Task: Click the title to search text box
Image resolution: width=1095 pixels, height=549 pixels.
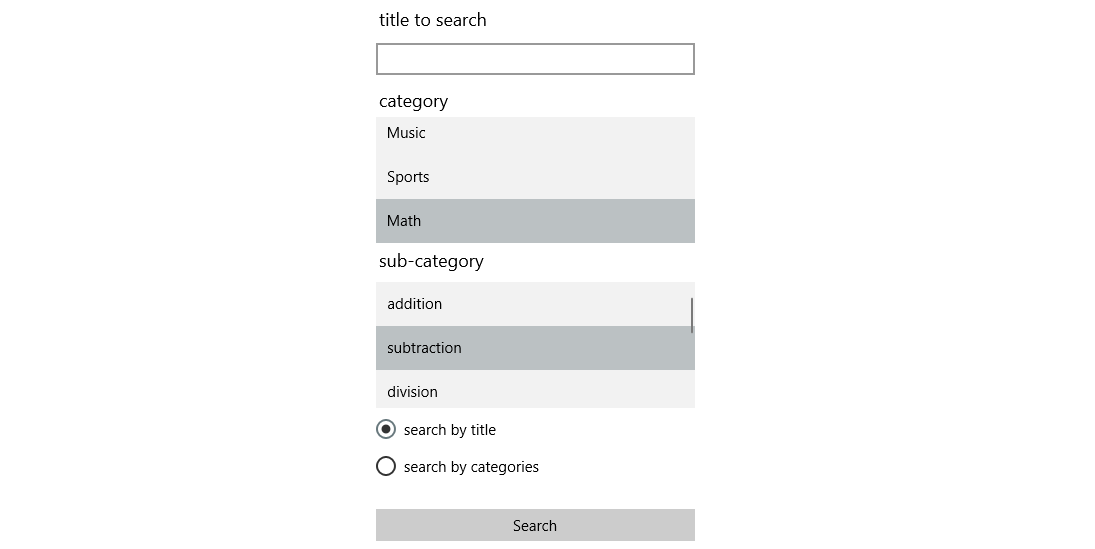Action: (x=535, y=59)
